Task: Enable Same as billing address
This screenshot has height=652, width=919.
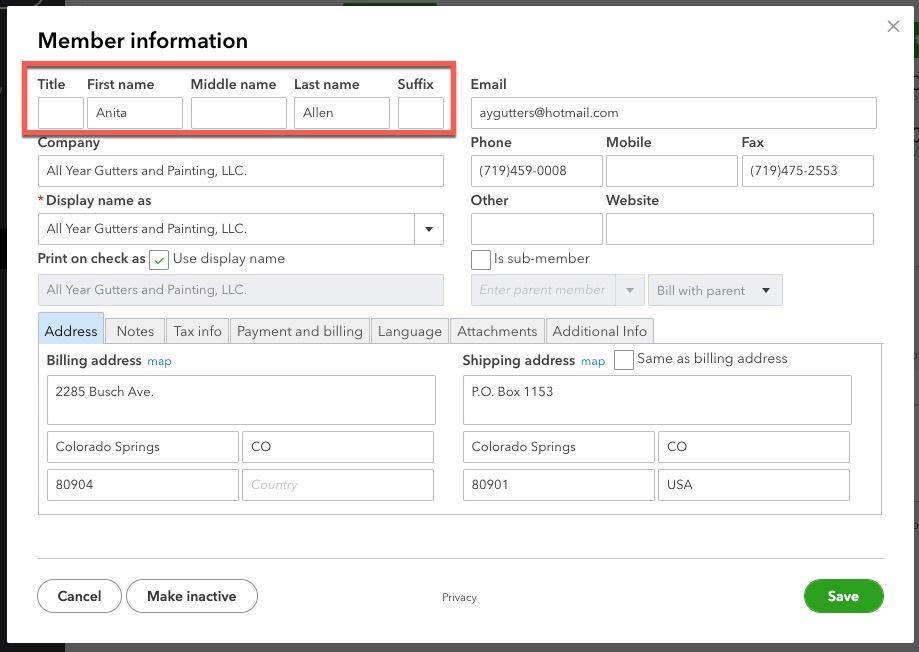Action: 624,359
